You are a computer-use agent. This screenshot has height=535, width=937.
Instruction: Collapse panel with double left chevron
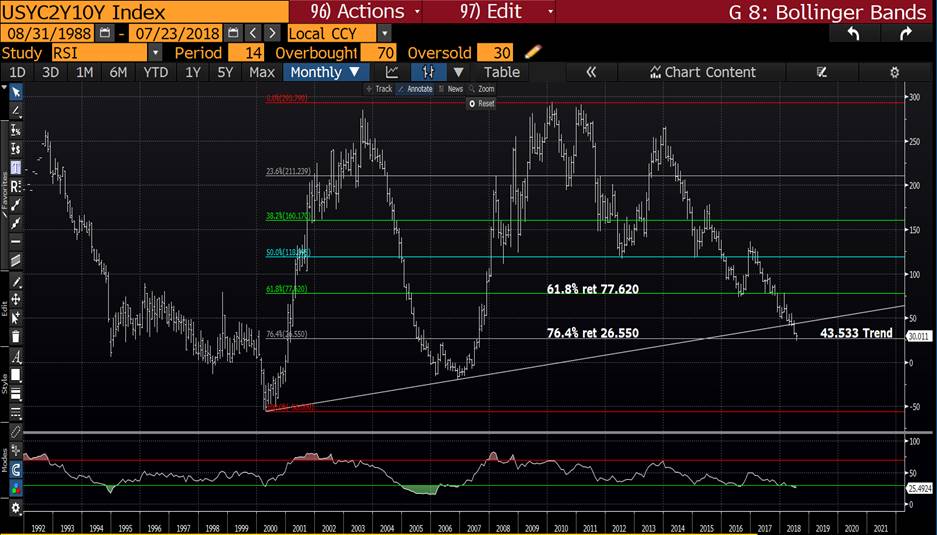[x=591, y=72]
